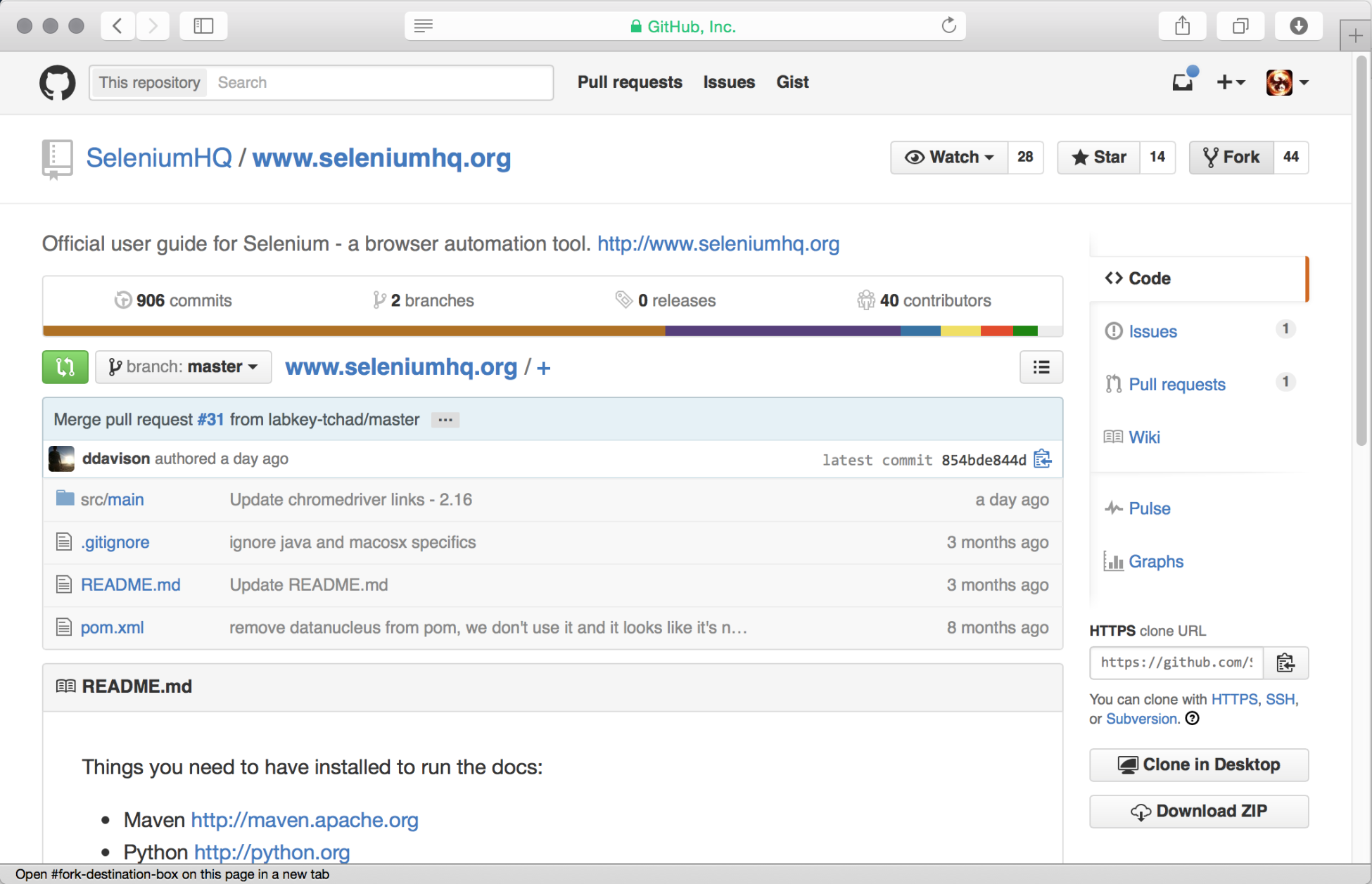The width and height of the screenshot is (1372, 884).
Task: Open Issues in top navigation
Action: point(729,82)
